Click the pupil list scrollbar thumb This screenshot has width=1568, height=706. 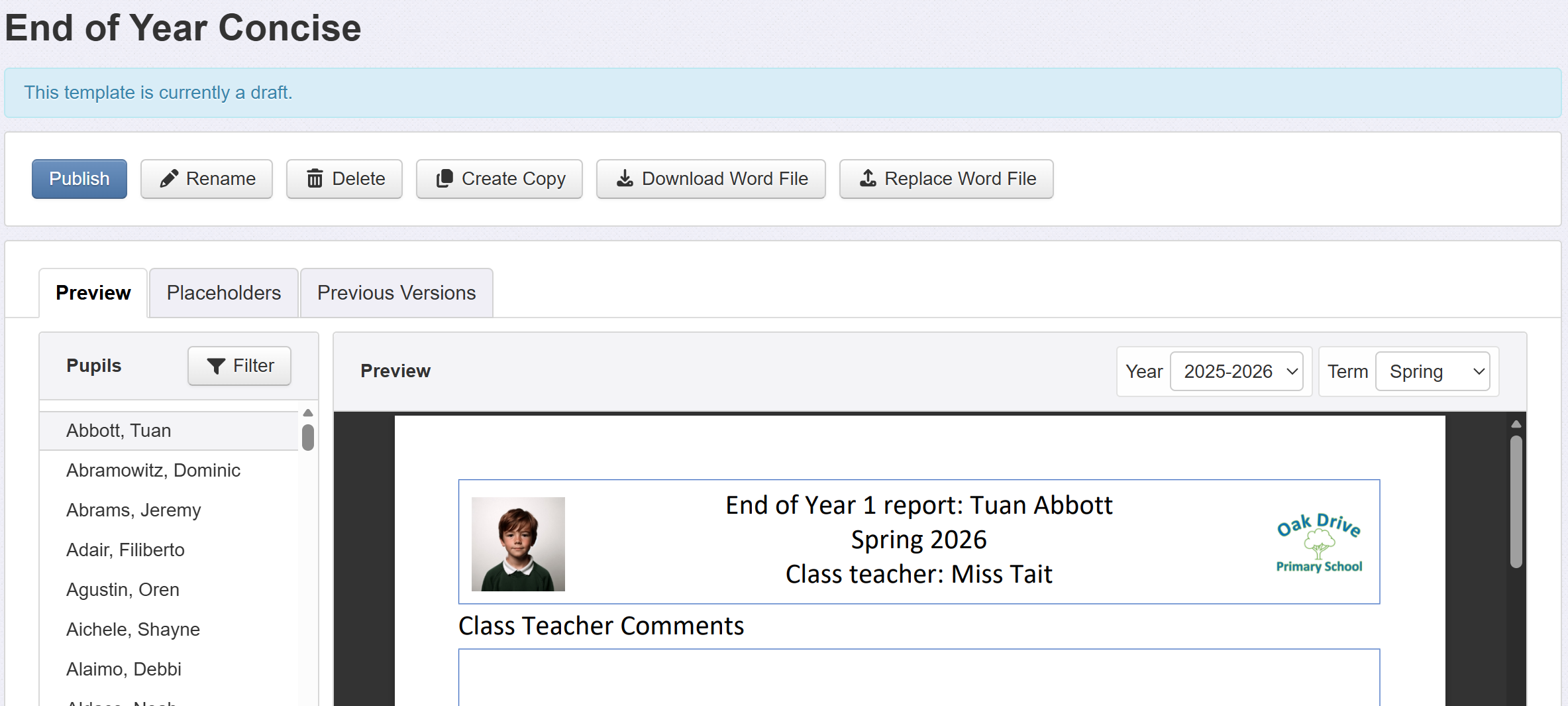308,438
